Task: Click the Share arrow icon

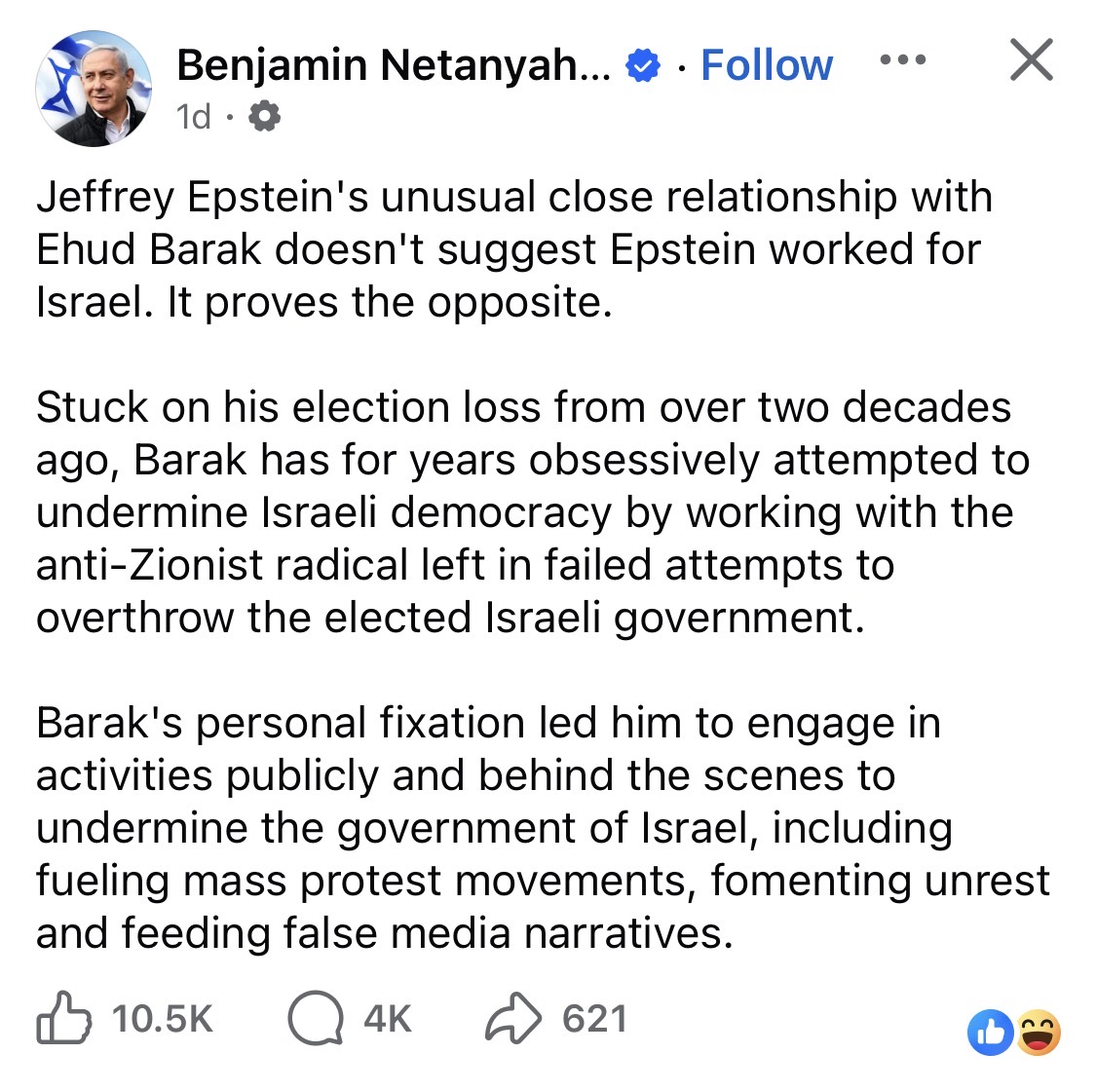Action: pos(512,1018)
